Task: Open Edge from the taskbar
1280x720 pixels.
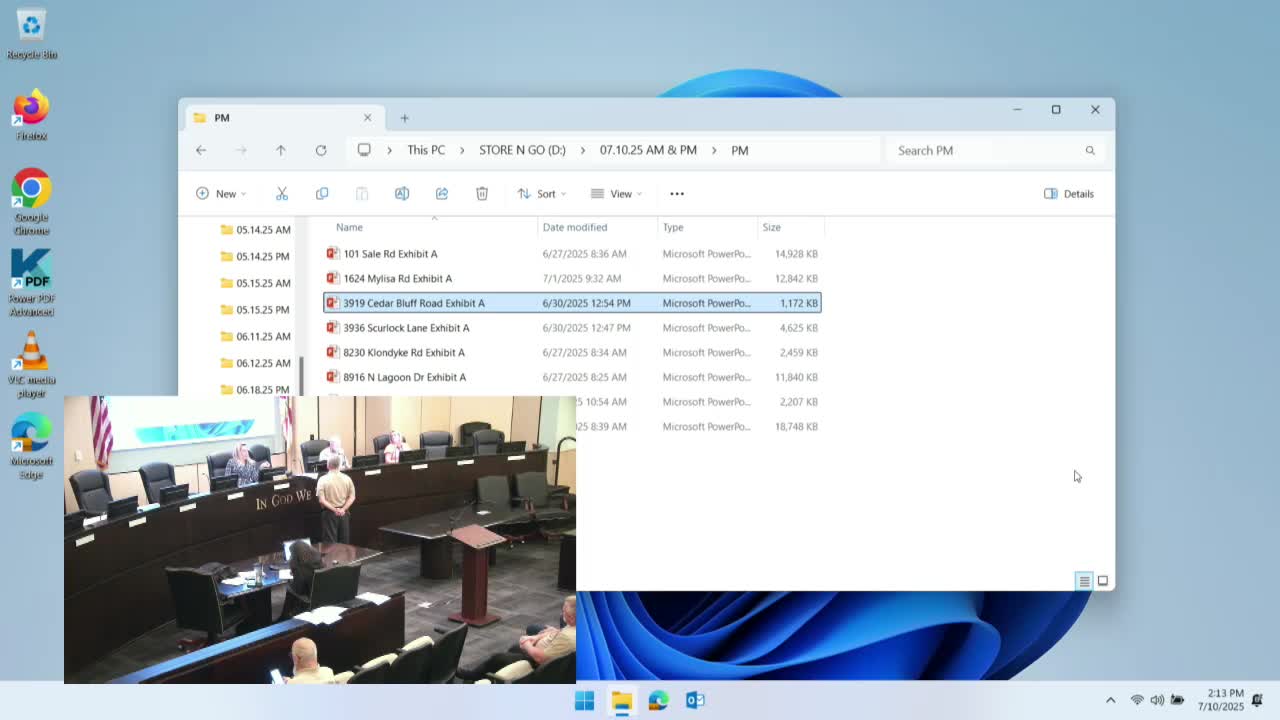Action: tap(658, 701)
